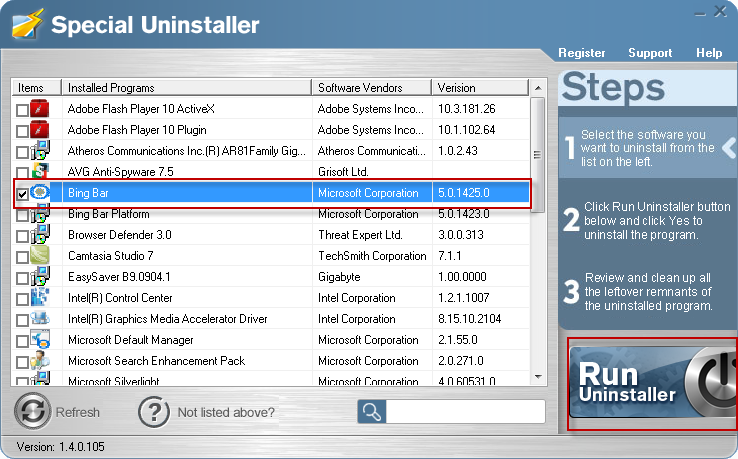Check the Microsoft Search Enhancement Pack checkbox
Viewport: 738px width, 459px height.
22,362
